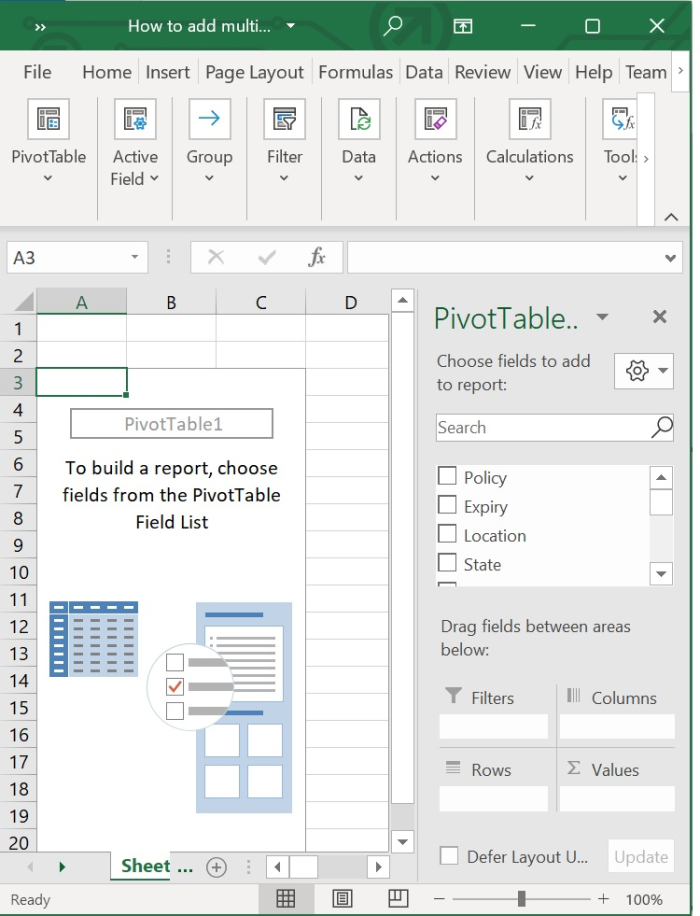
Task: Show more ribbon commands after Tools
Action: click(x=646, y=159)
